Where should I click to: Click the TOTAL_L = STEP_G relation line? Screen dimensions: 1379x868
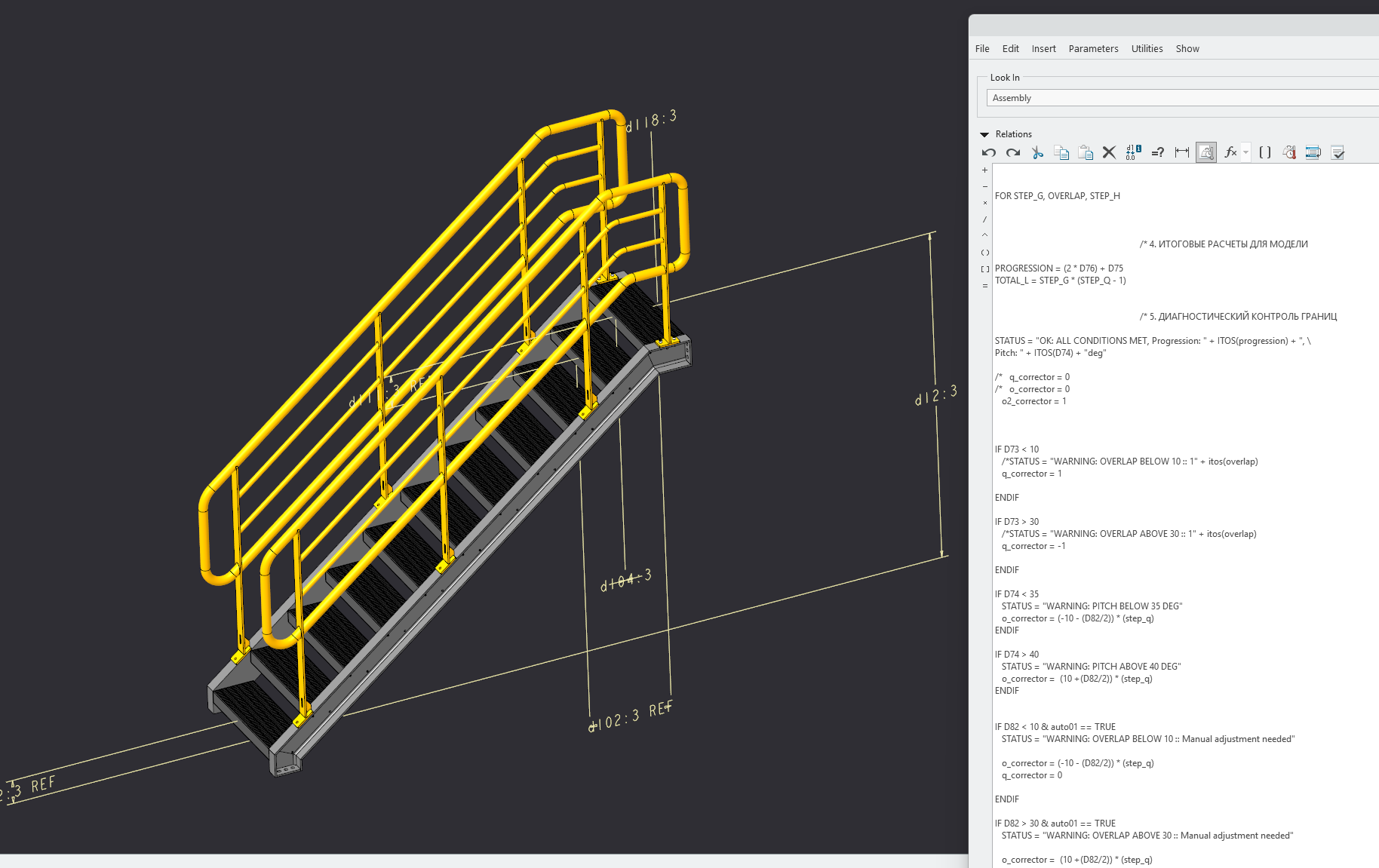(x=1060, y=281)
